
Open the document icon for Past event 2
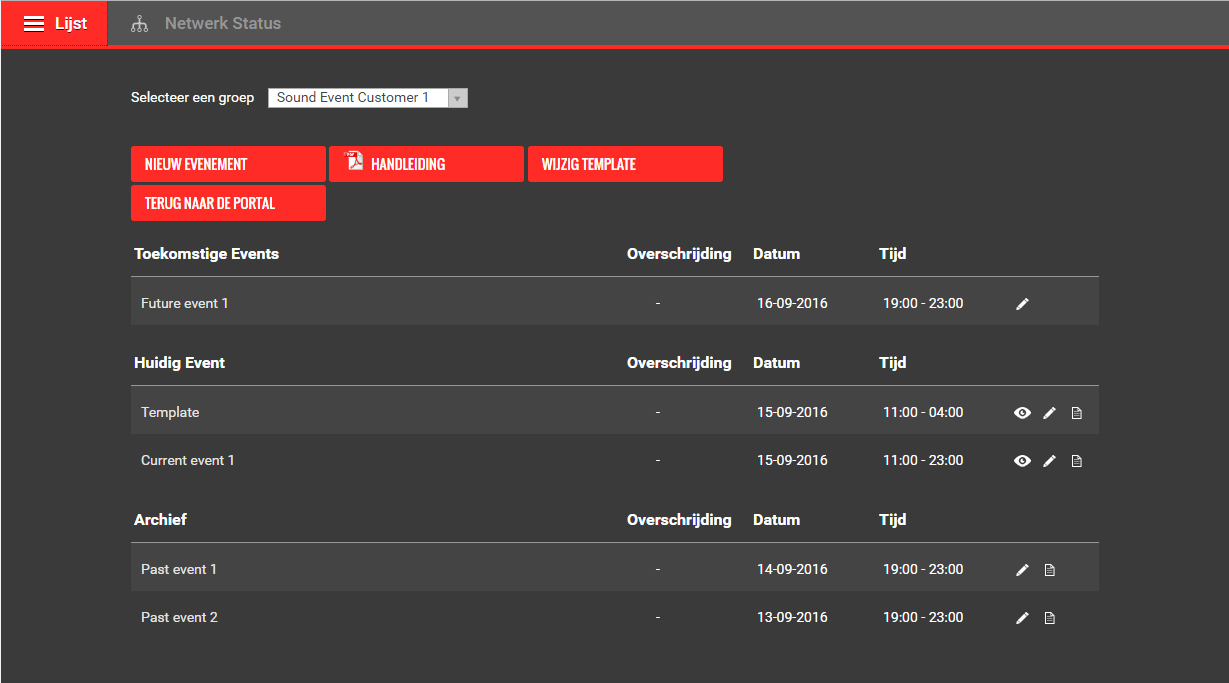point(1050,618)
